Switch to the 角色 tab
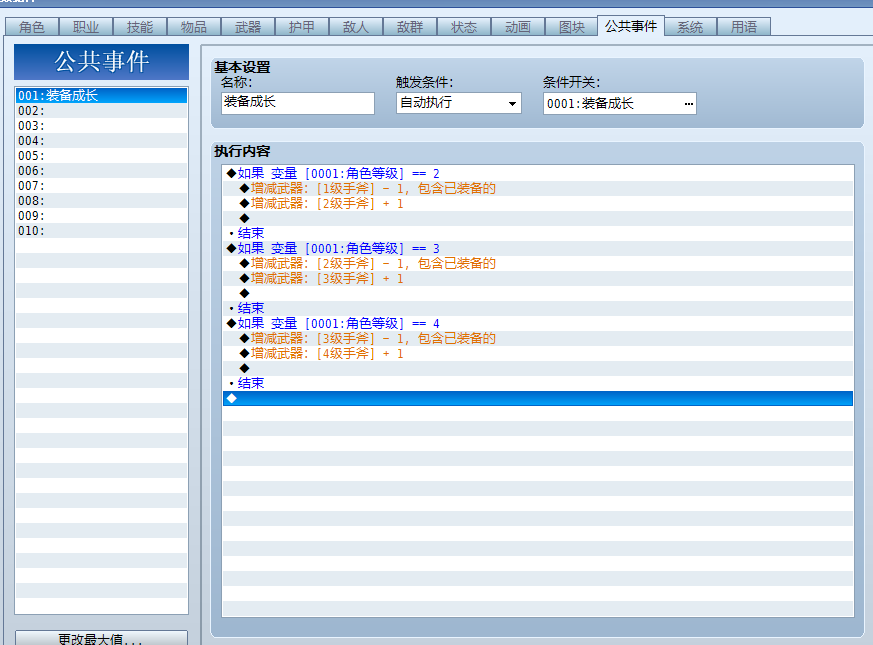The height and width of the screenshot is (645, 873). click(32, 27)
